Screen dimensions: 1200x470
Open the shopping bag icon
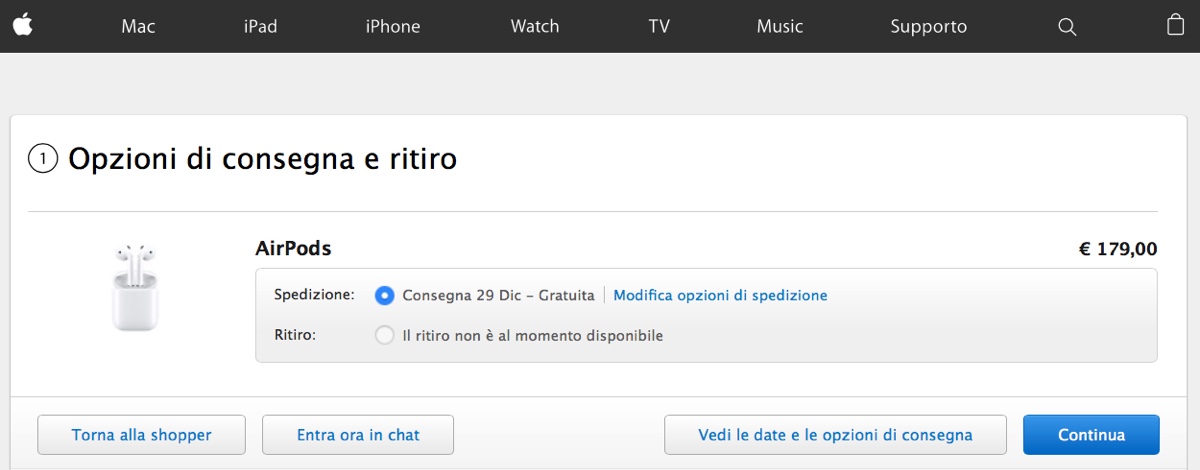click(1176, 25)
